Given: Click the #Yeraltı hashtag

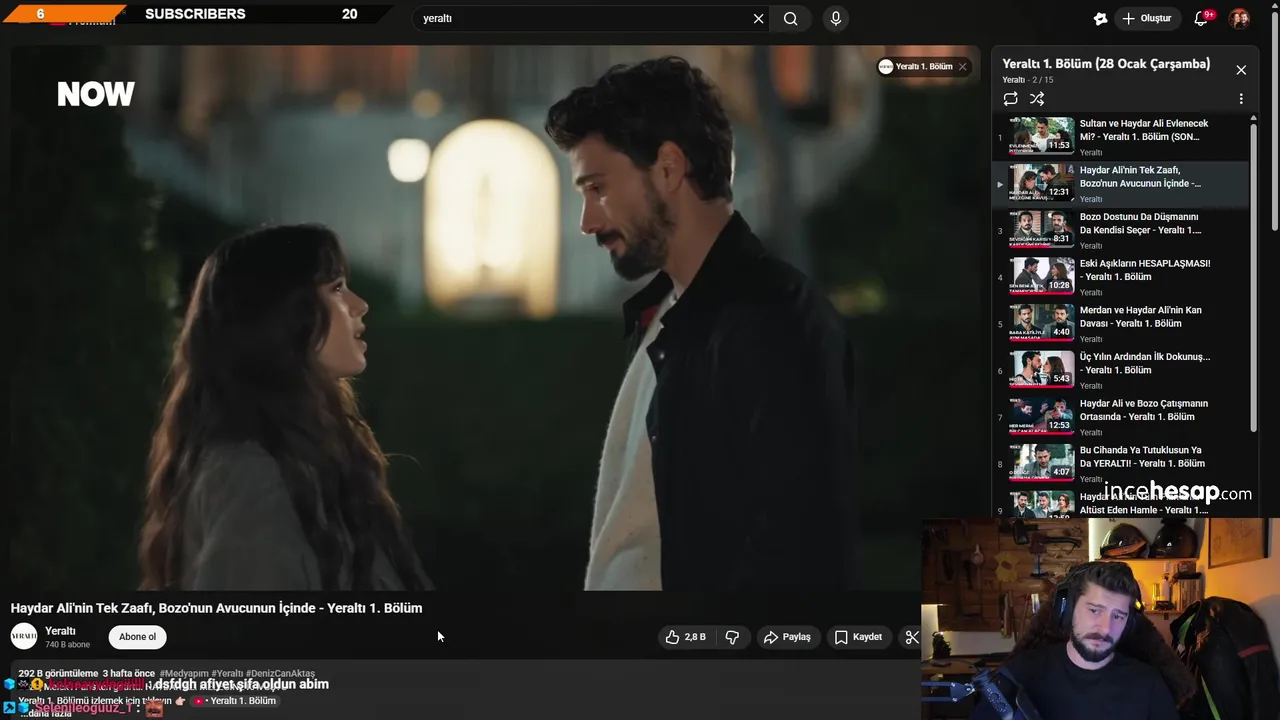Looking at the screenshot, I should point(227,674).
